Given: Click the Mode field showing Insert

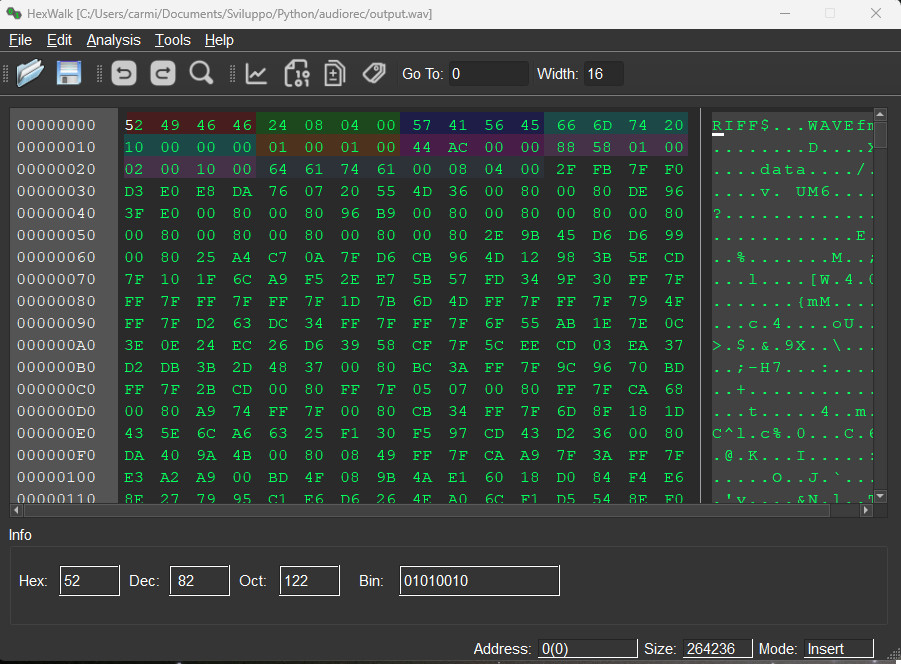Looking at the screenshot, I should 838,648.
